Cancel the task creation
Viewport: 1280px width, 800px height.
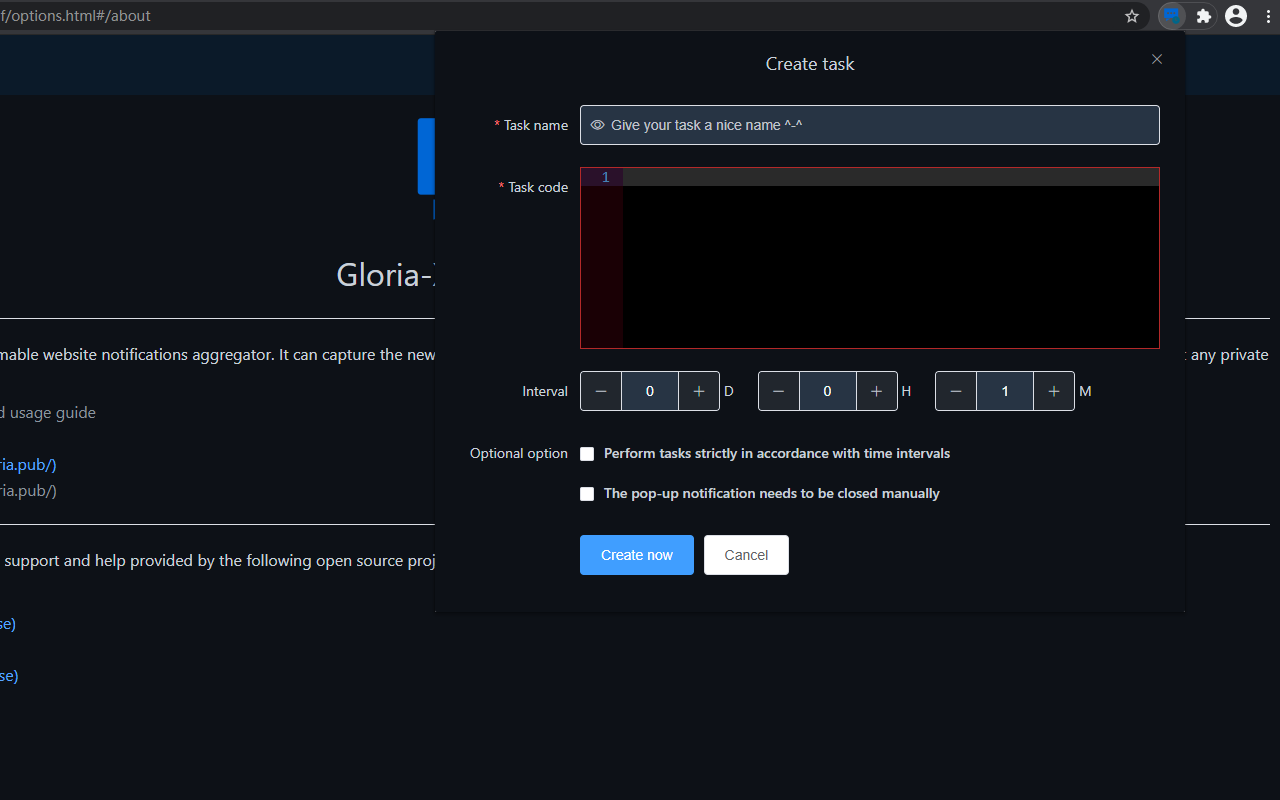[746, 555]
